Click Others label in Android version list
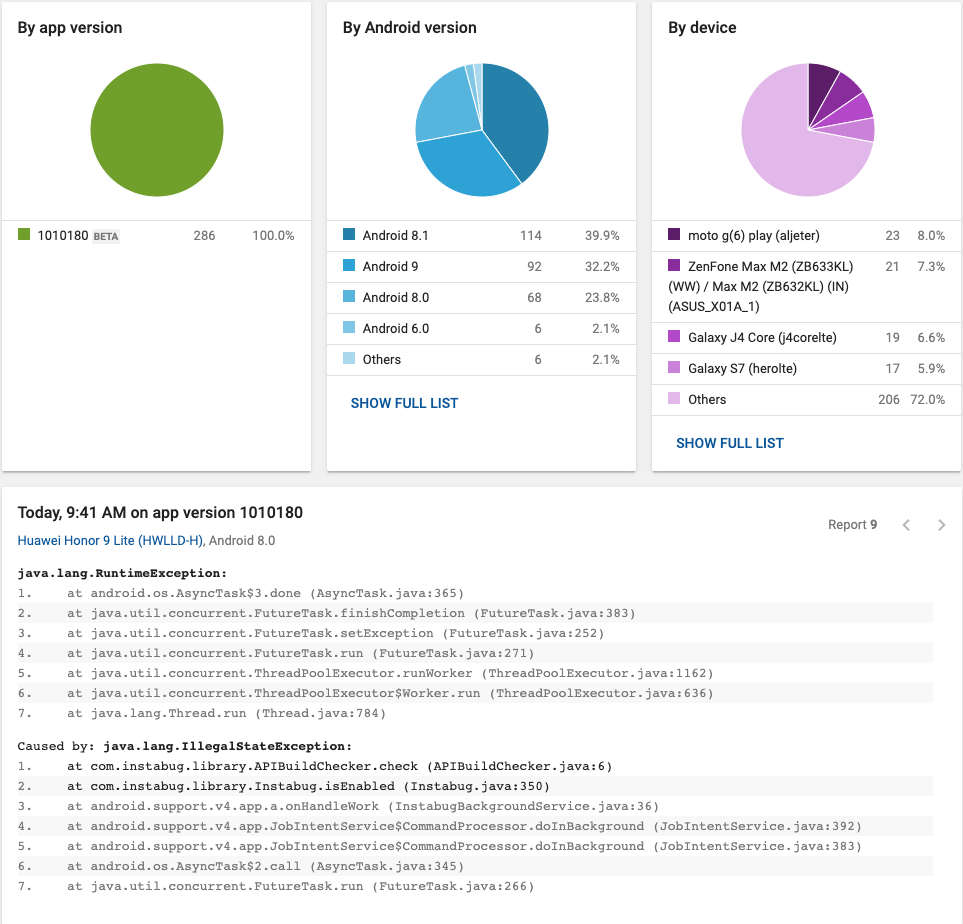 pos(381,359)
